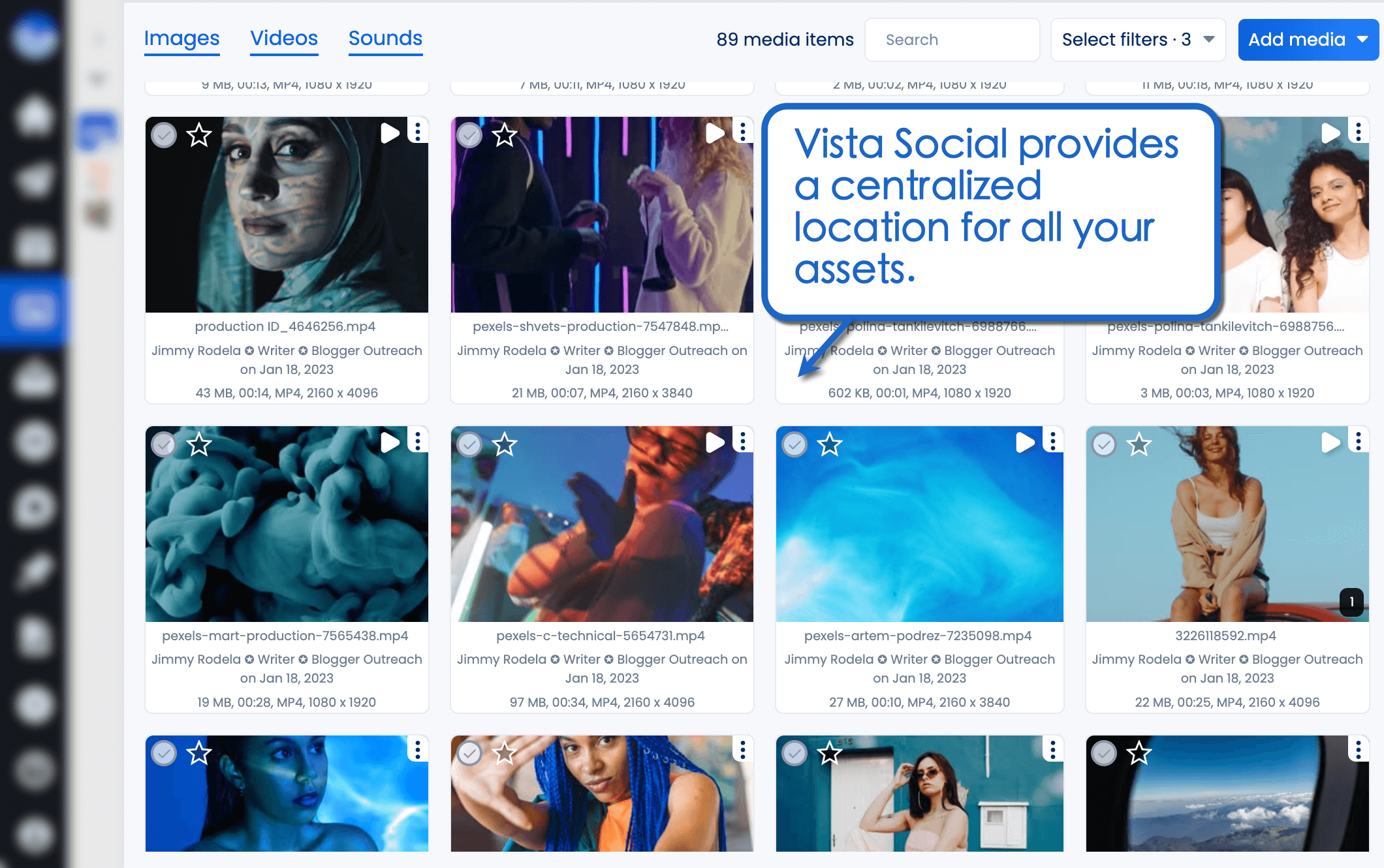
Task: Open options menu on blue-haired dancer thumbnail
Action: (x=742, y=750)
